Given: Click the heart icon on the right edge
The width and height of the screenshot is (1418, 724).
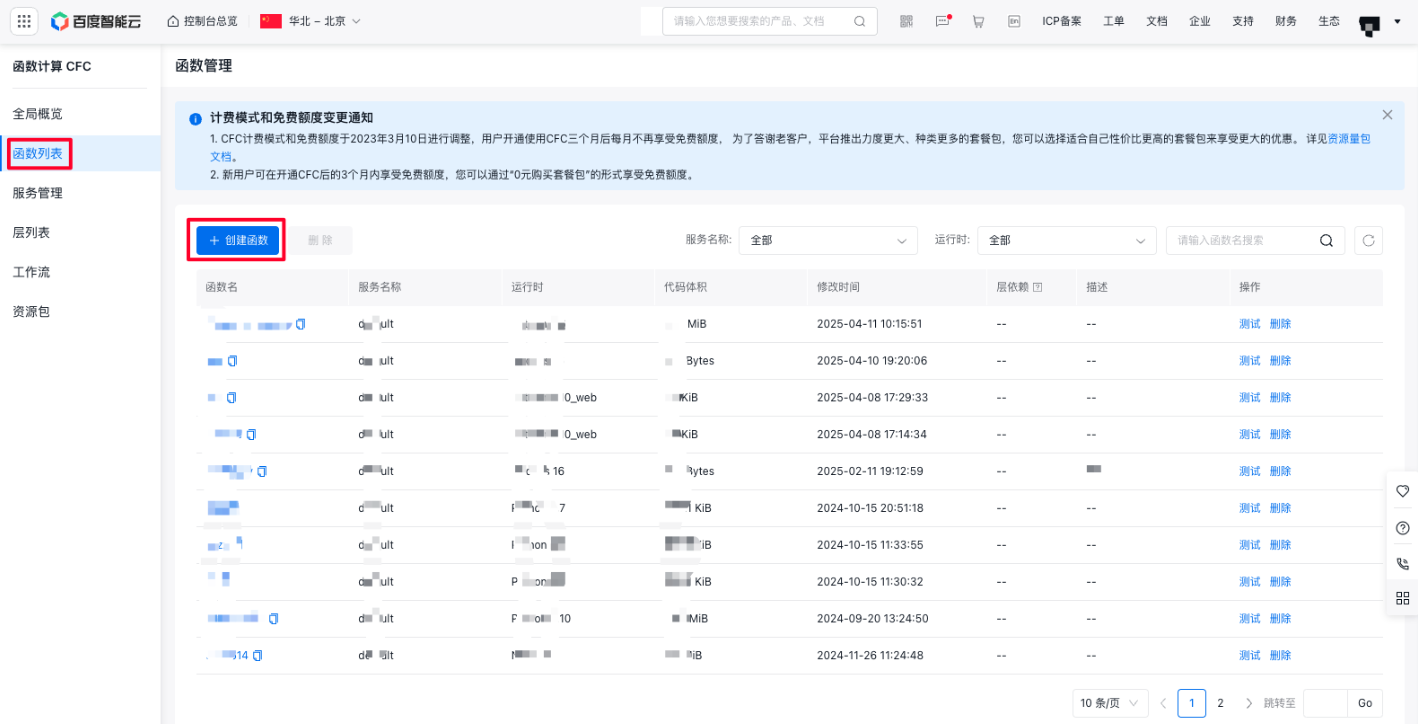Looking at the screenshot, I should click(1402, 491).
